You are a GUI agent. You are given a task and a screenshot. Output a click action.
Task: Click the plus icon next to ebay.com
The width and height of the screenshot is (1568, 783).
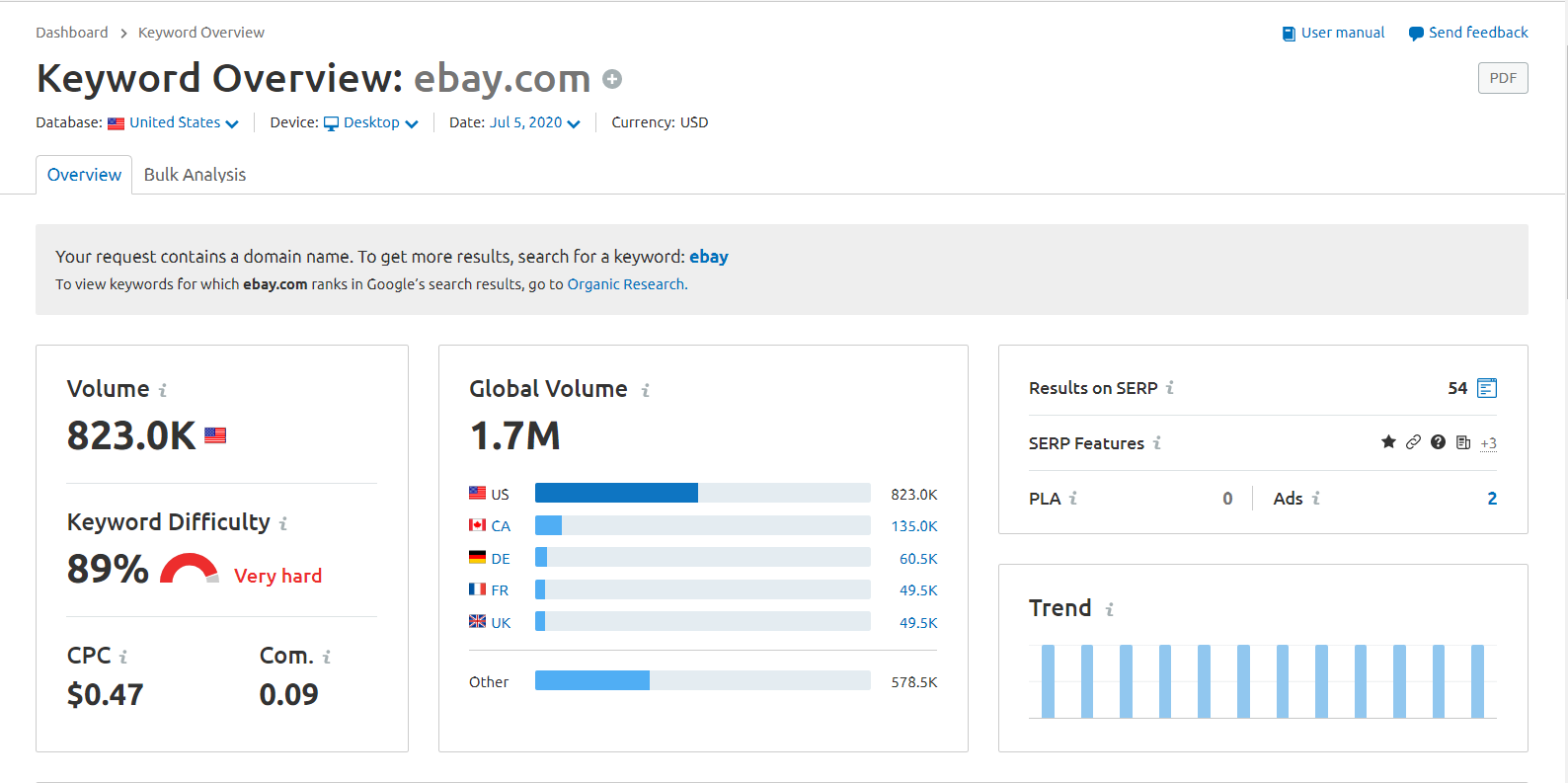[x=612, y=79]
